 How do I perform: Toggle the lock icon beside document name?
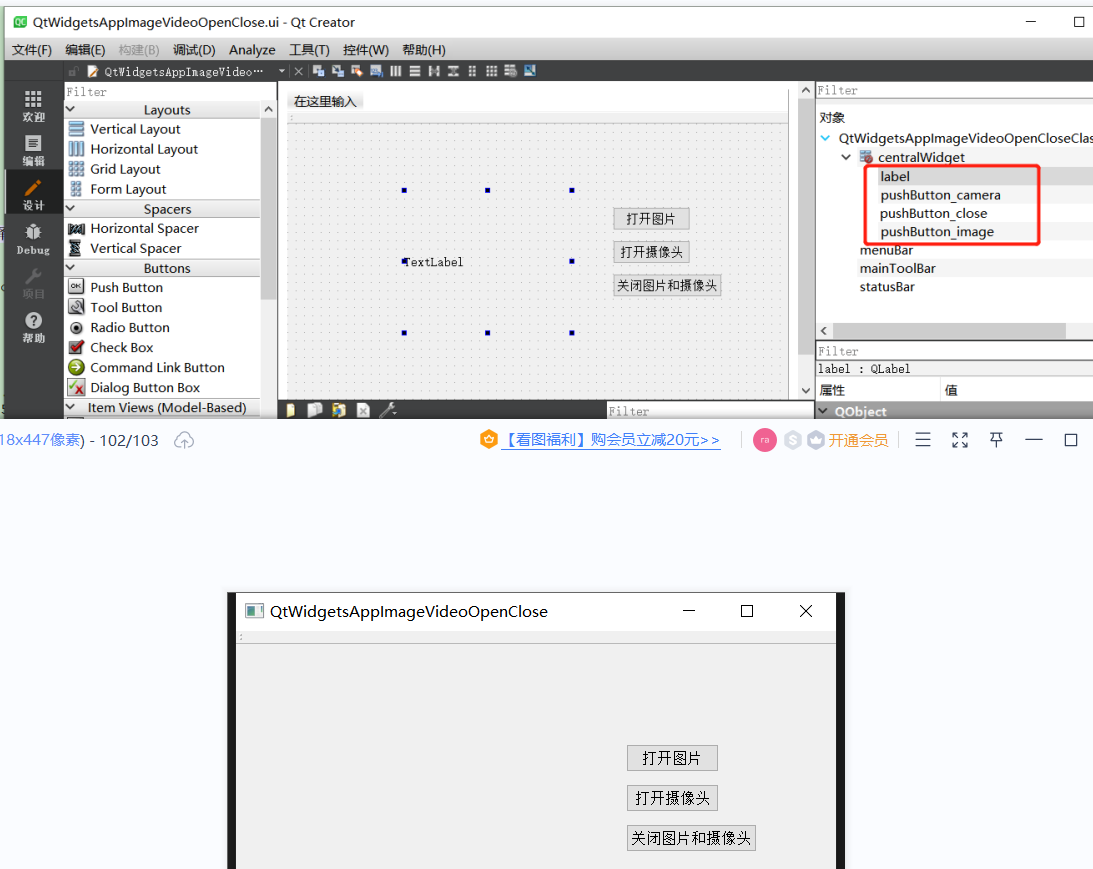[73, 71]
